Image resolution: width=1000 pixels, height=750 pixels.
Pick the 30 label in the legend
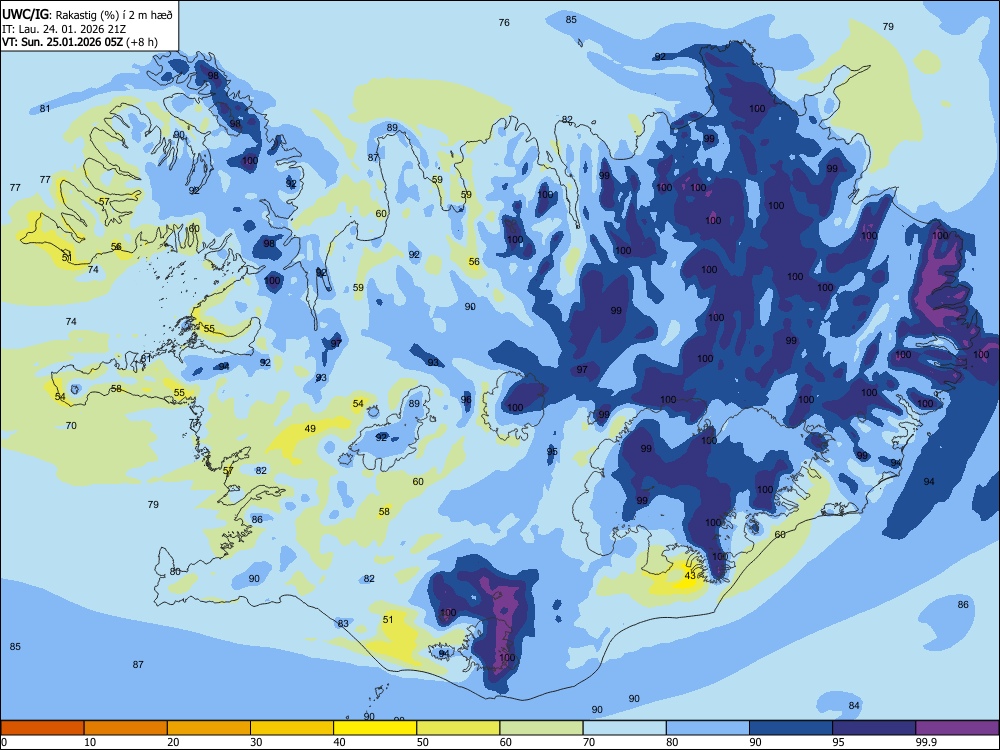(256, 742)
